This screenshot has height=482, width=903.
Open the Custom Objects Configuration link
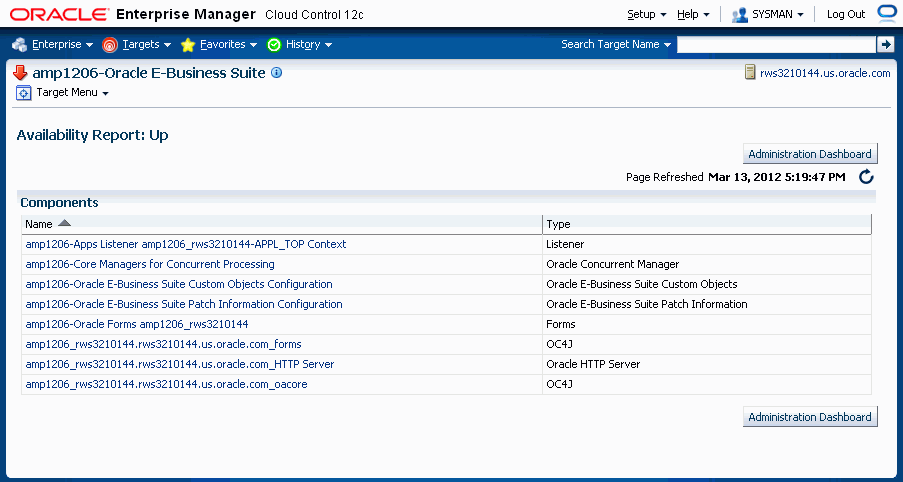click(x=179, y=284)
